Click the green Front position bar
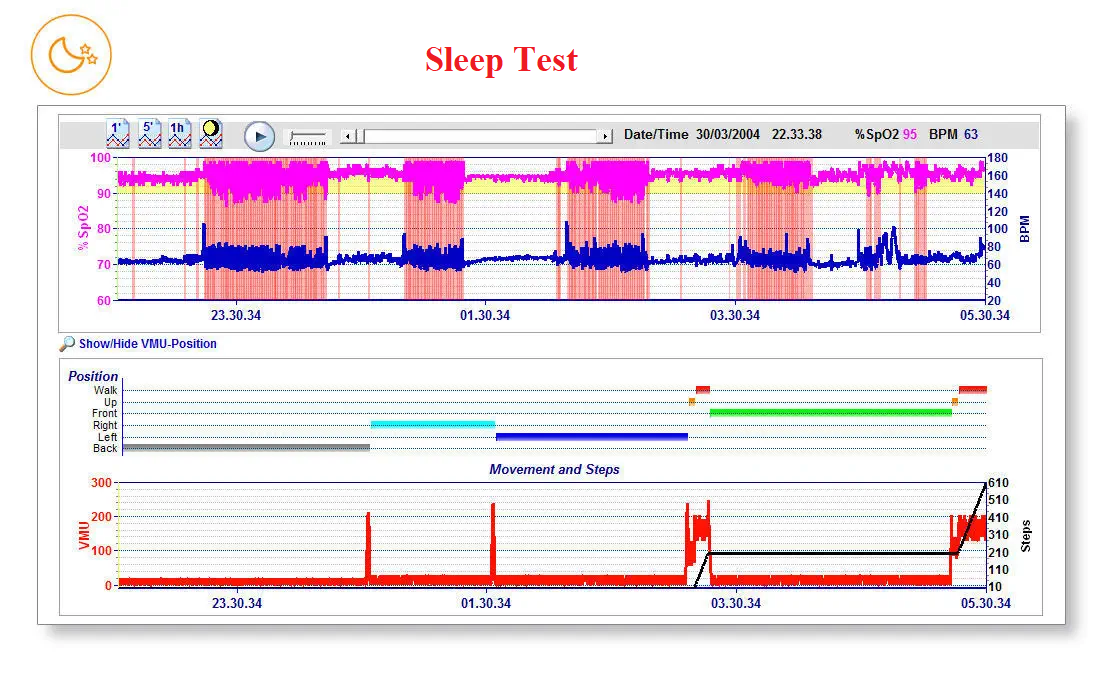This screenshot has width=1100, height=700. 830,412
